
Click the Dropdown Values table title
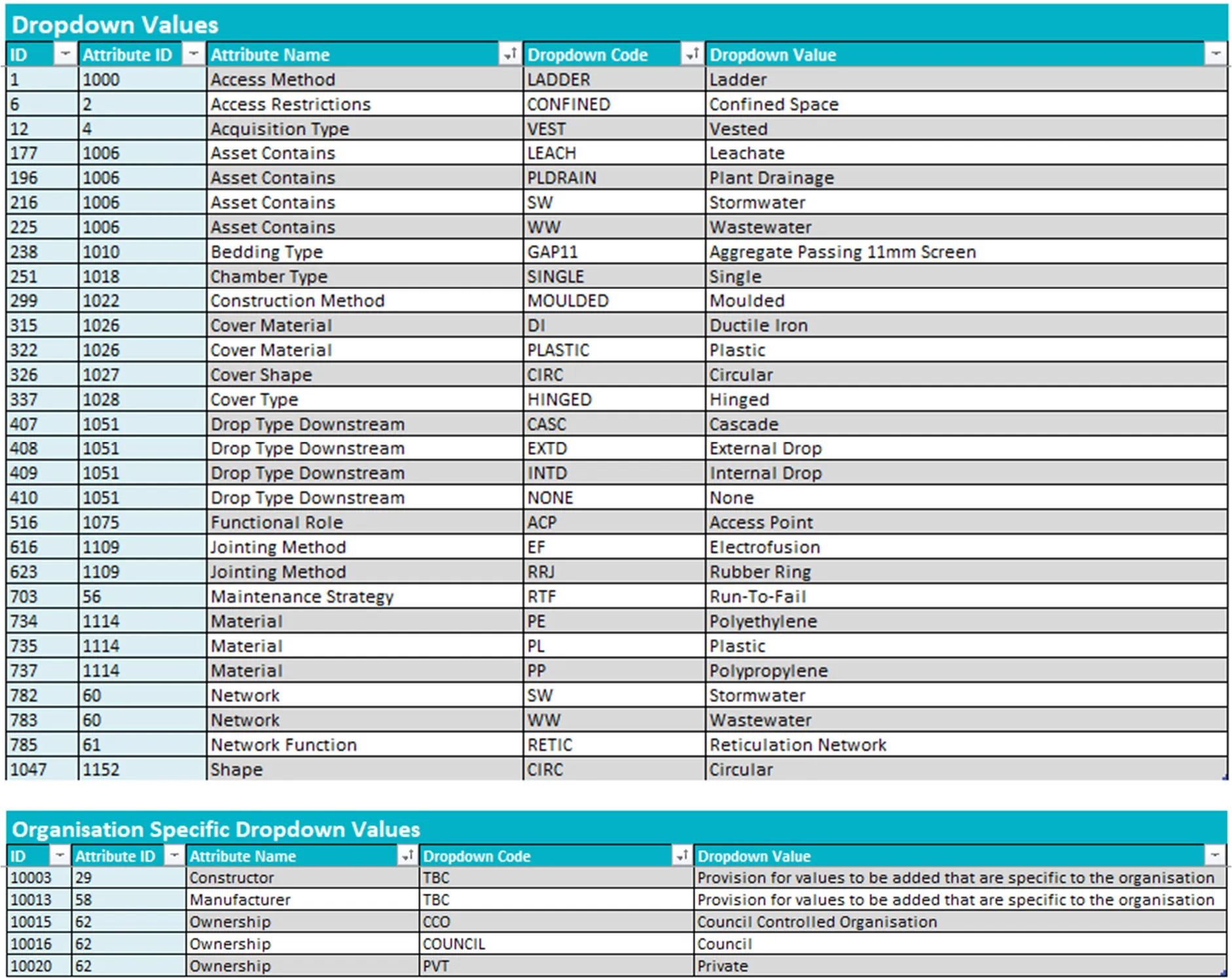(x=115, y=25)
